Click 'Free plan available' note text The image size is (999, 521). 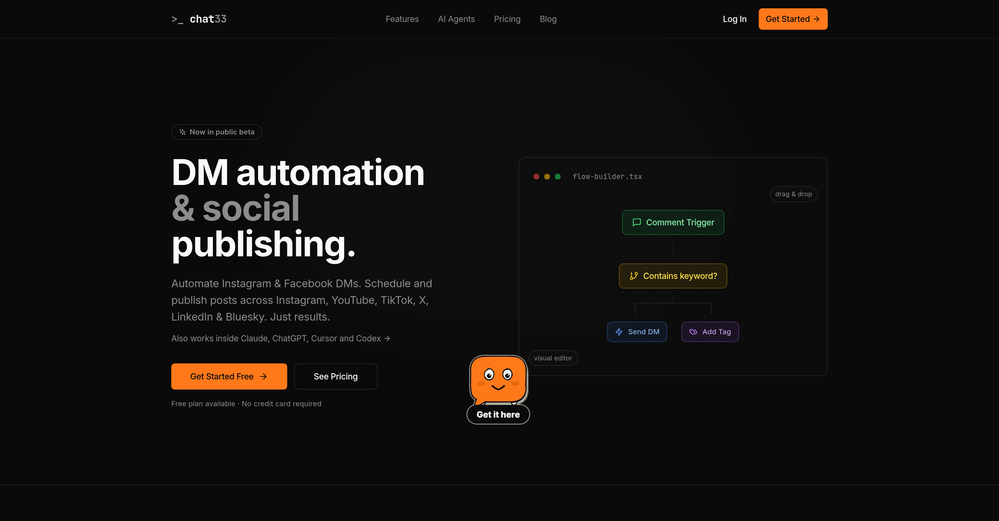(246, 404)
